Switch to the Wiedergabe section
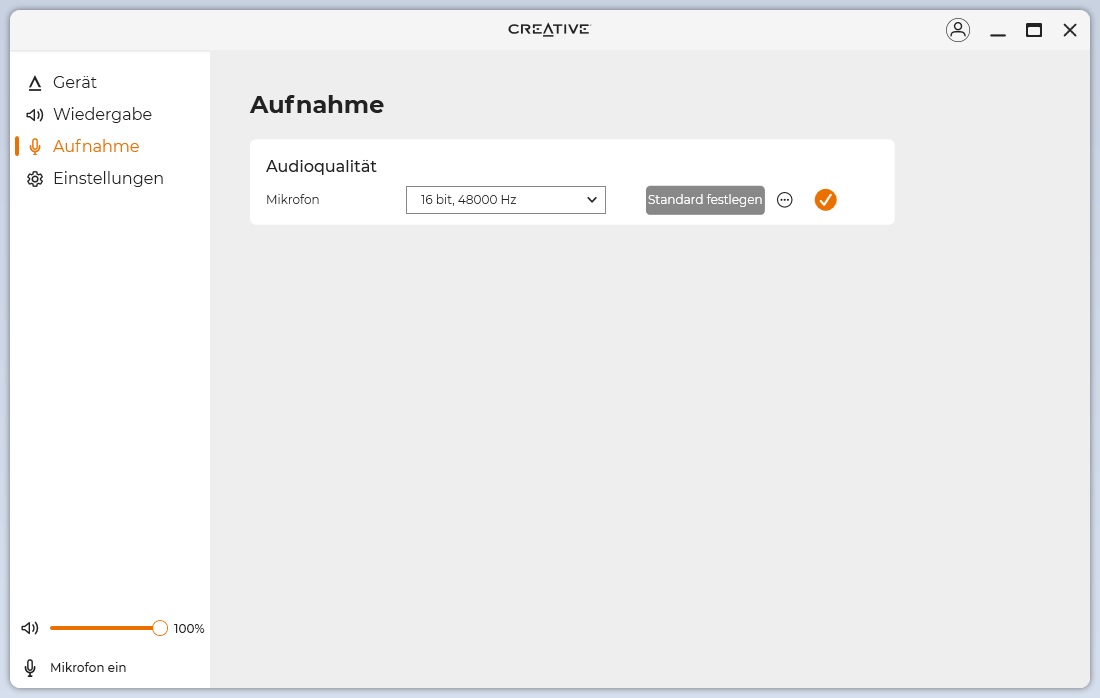Viewport: 1100px width, 698px height. [x=102, y=115]
